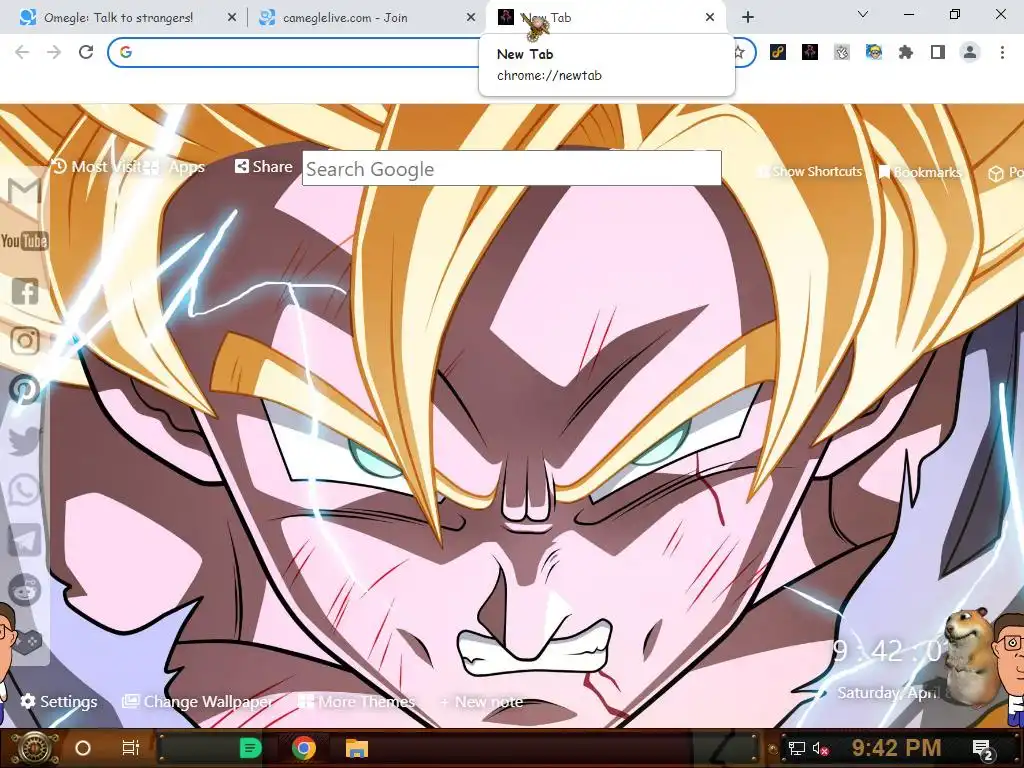Close the cameglelive.com tab
The height and width of the screenshot is (768, 1024).
tap(471, 18)
